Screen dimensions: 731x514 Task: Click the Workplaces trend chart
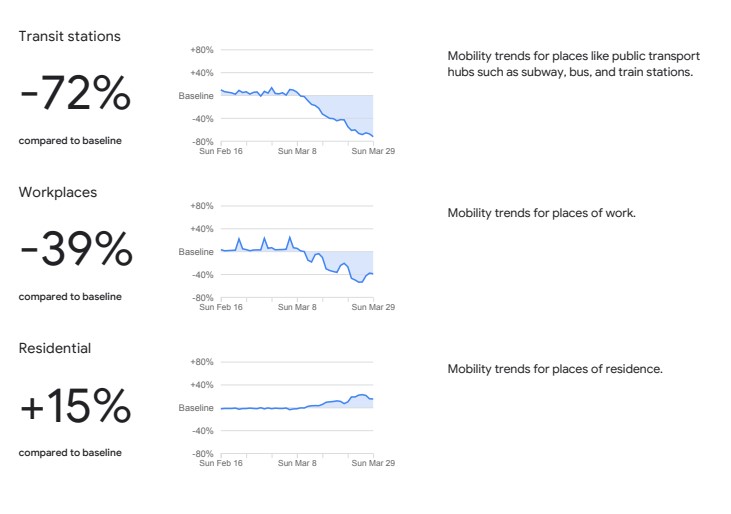(296, 253)
